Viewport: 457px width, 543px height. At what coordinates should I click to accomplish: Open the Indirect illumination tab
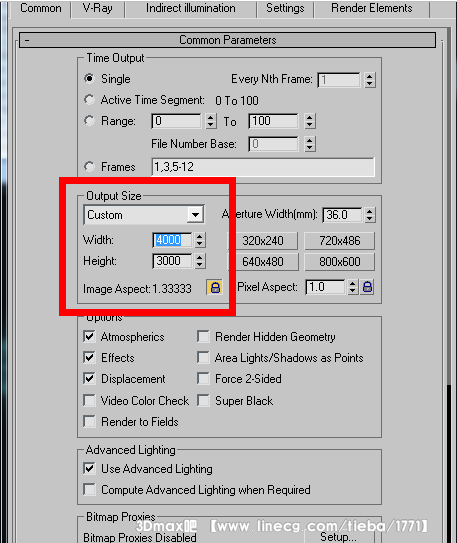(190, 8)
